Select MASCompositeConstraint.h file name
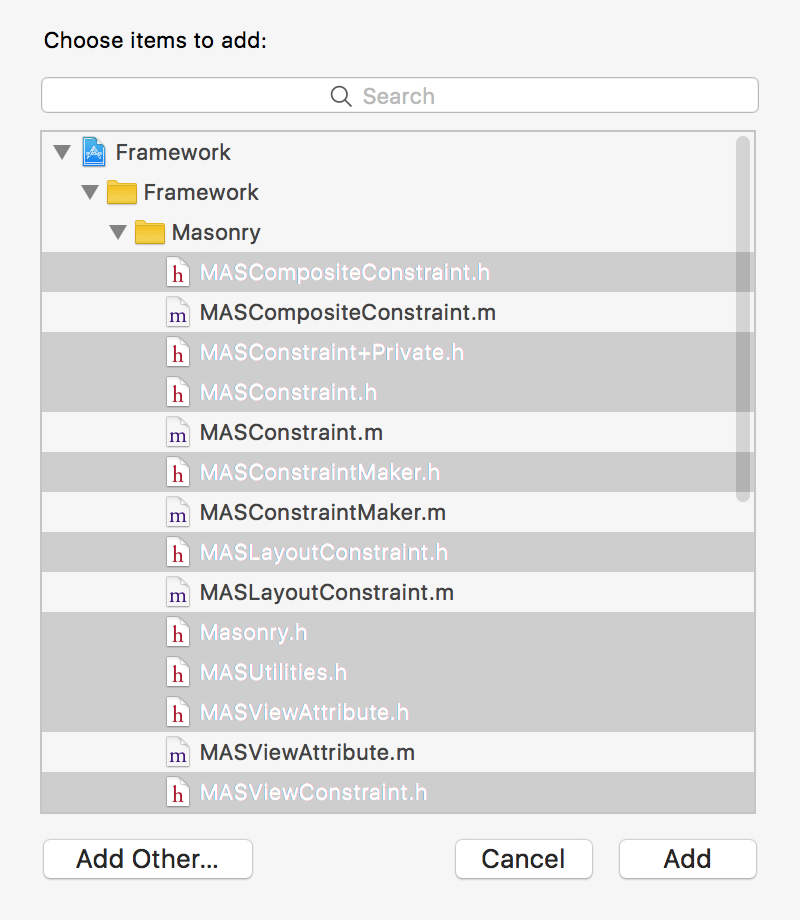The width and height of the screenshot is (800, 920). pyautogui.click(x=345, y=272)
